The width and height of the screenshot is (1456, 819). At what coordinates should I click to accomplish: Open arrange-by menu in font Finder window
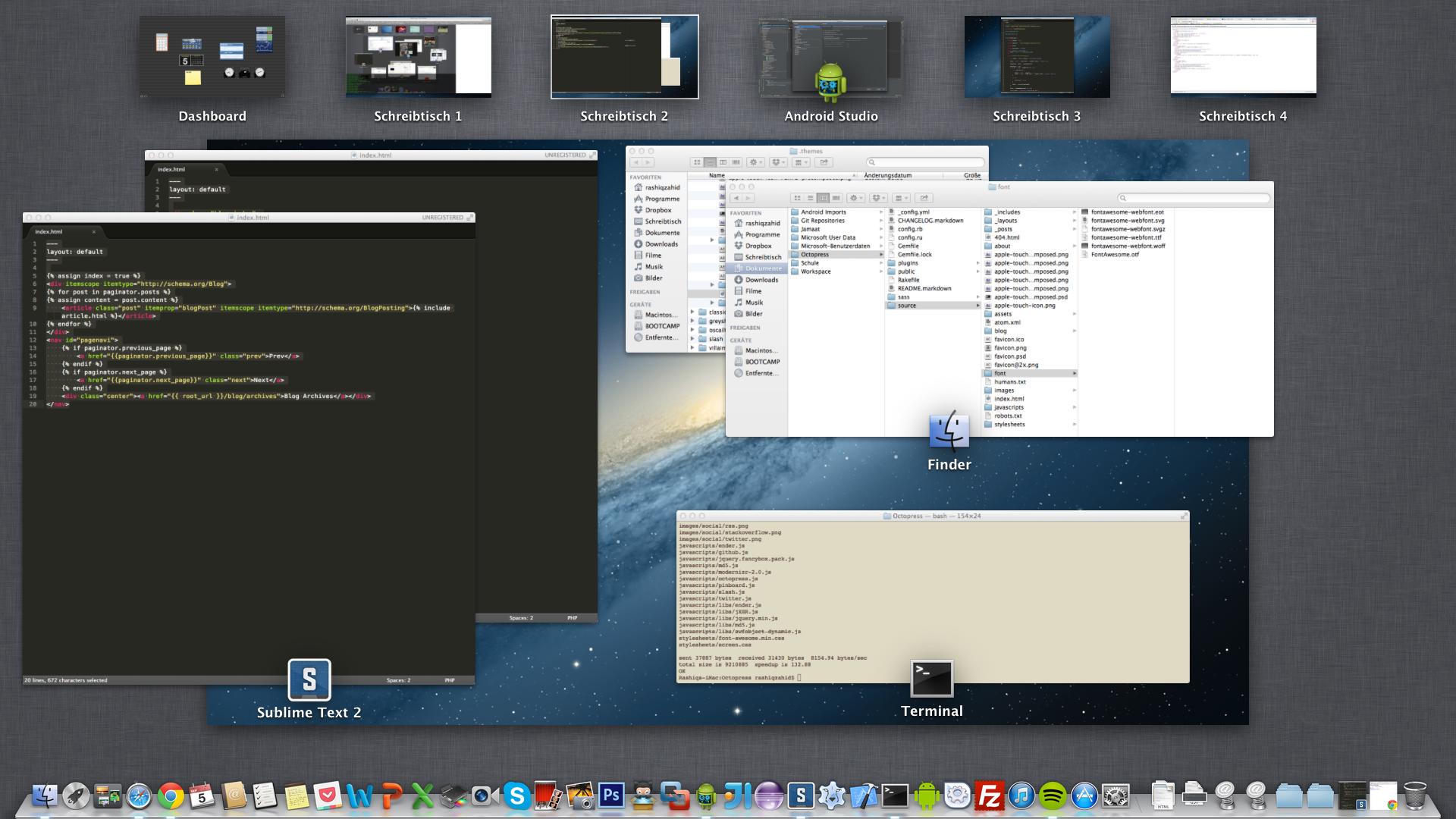coord(901,198)
